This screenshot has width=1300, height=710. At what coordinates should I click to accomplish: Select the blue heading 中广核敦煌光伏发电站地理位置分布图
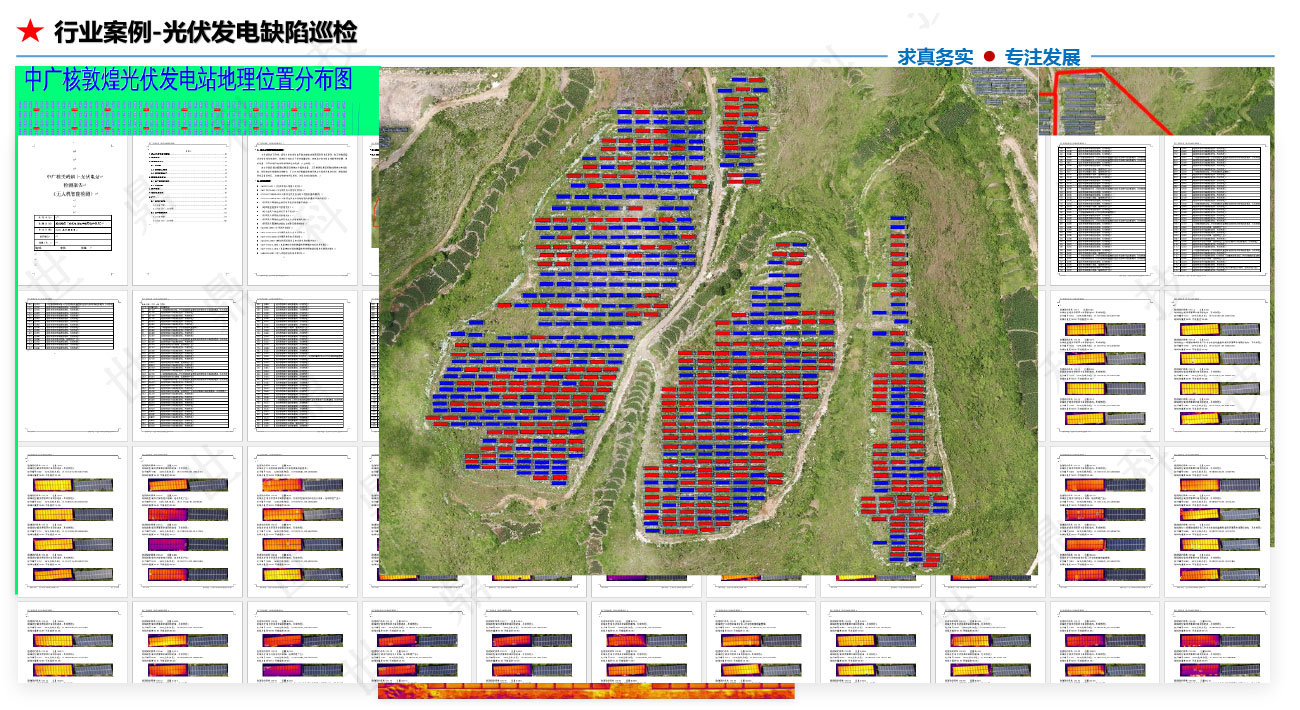coord(188,81)
